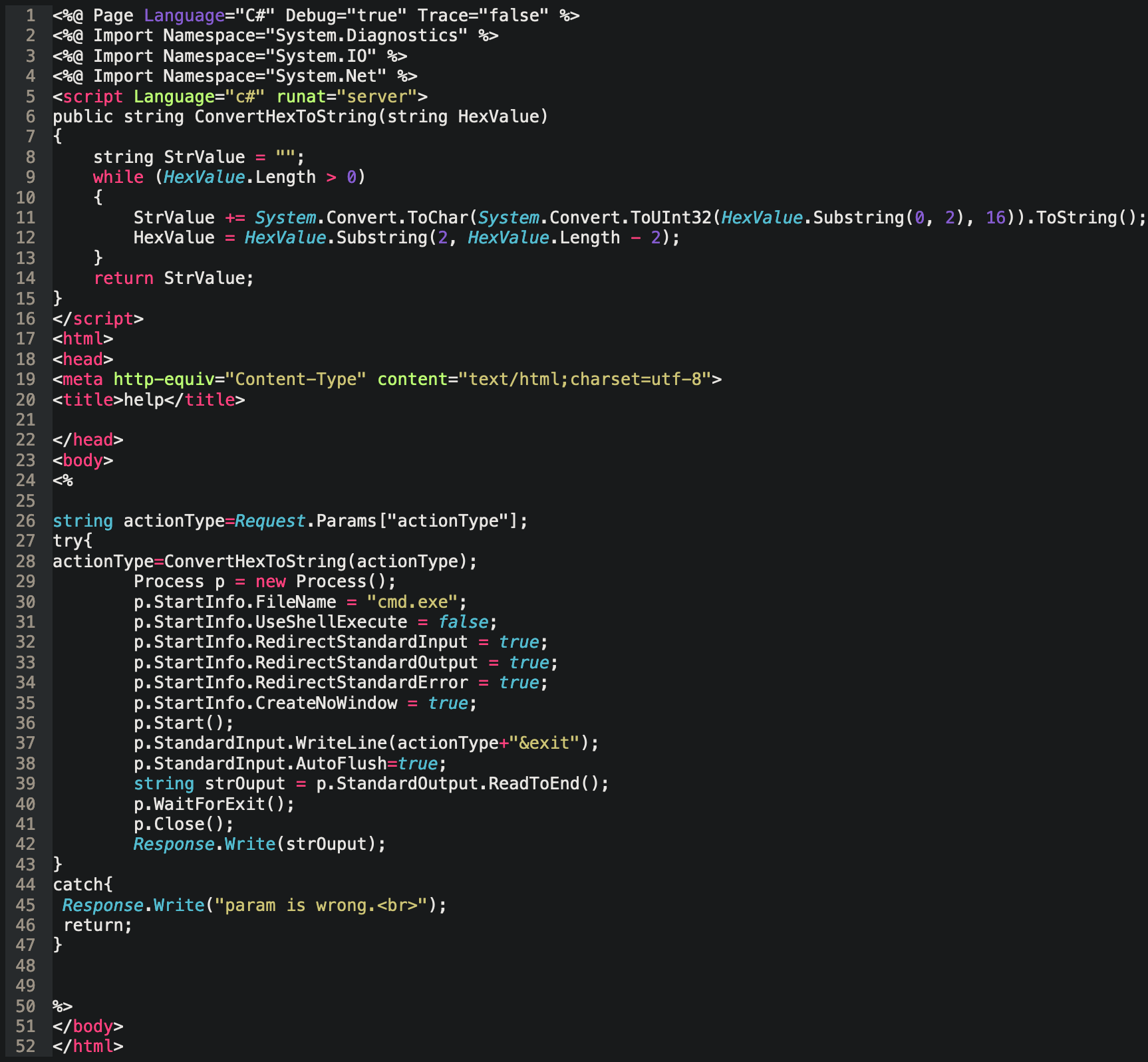Click the "meta" tag name
This screenshot has height=1062, width=1148.
tap(83, 379)
